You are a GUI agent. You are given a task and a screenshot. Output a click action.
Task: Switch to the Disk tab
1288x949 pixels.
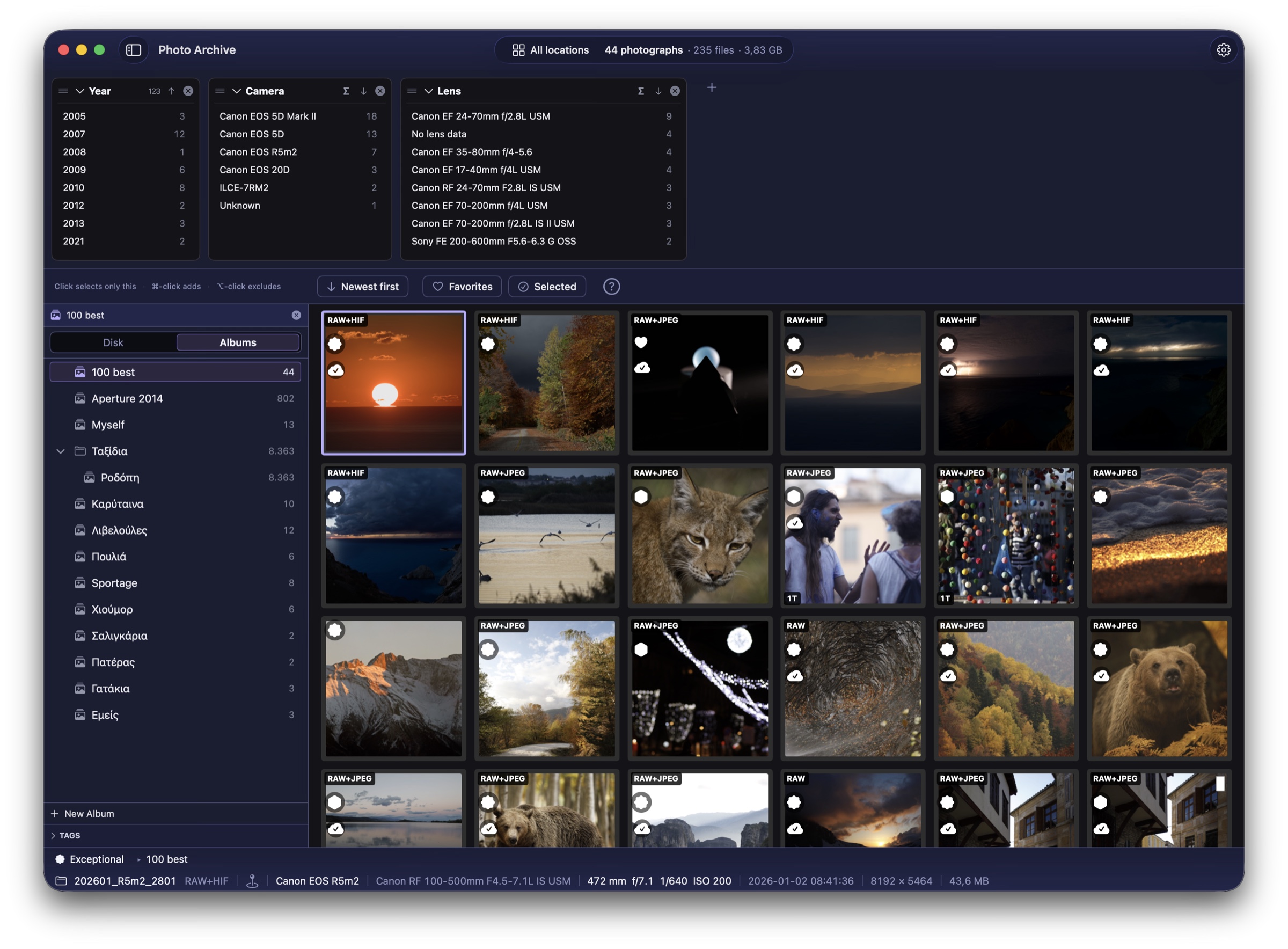click(x=113, y=342)
